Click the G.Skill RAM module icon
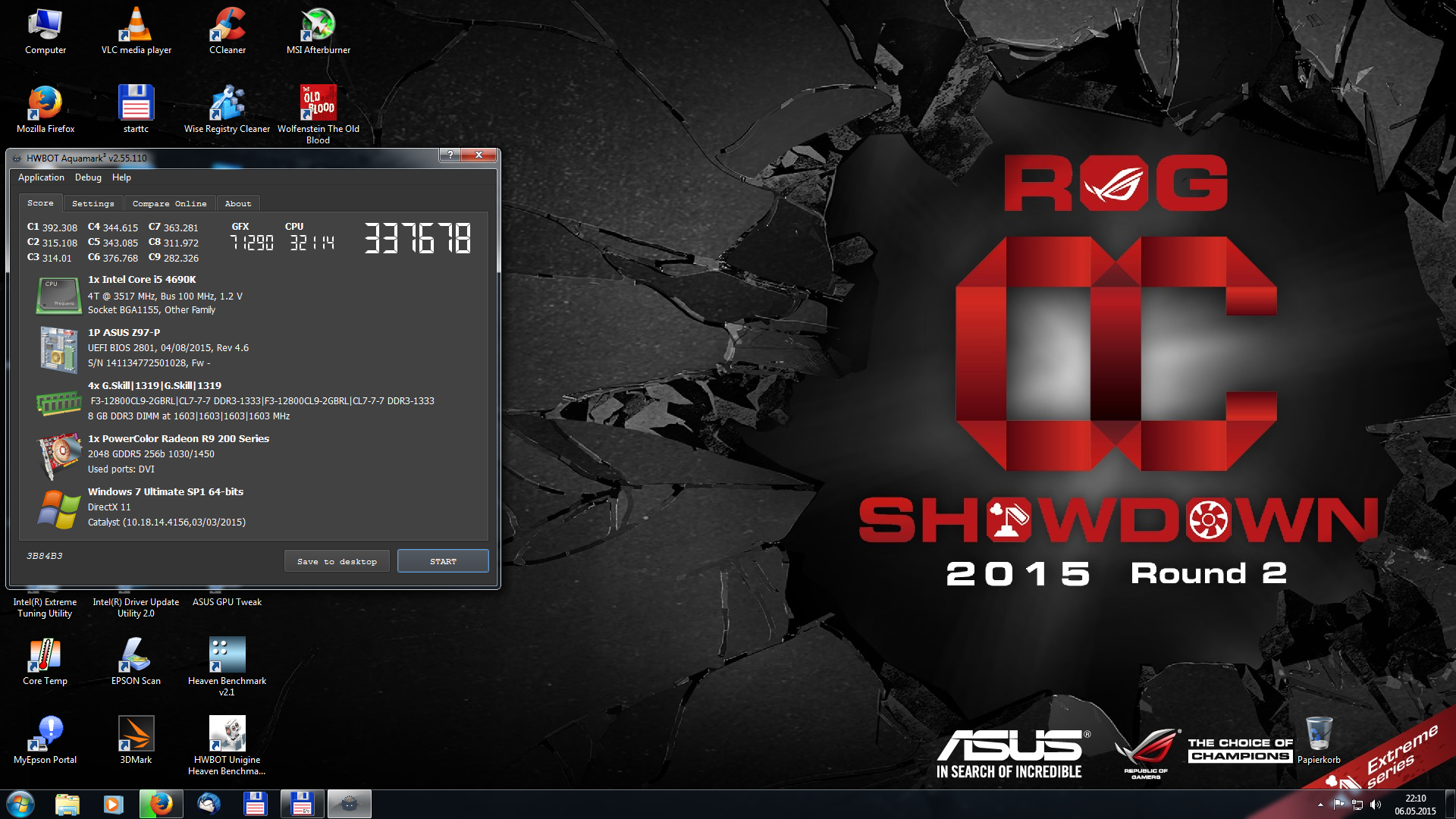The width and height of the screenshot is (1456, 819). pos(59,403)
